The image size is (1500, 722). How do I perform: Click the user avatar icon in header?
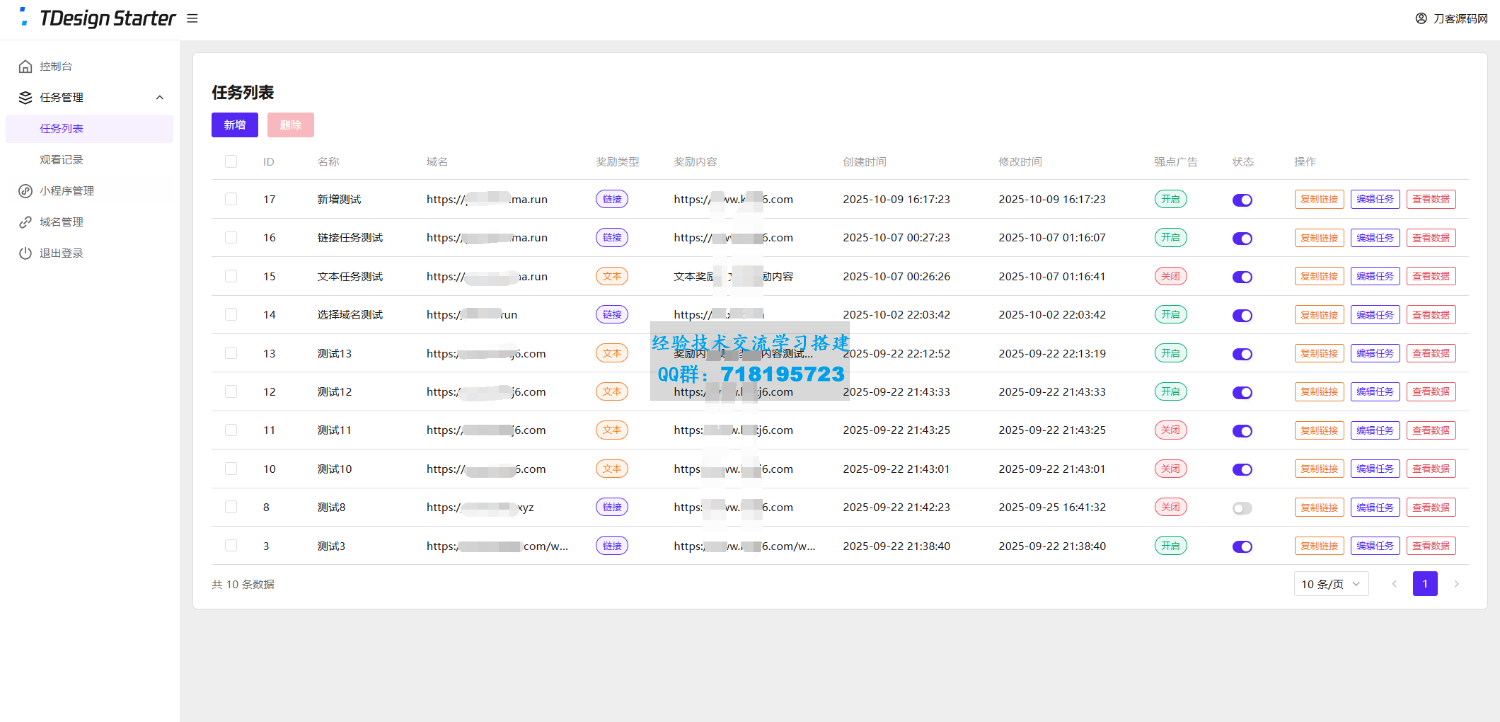coord(1421,18)
